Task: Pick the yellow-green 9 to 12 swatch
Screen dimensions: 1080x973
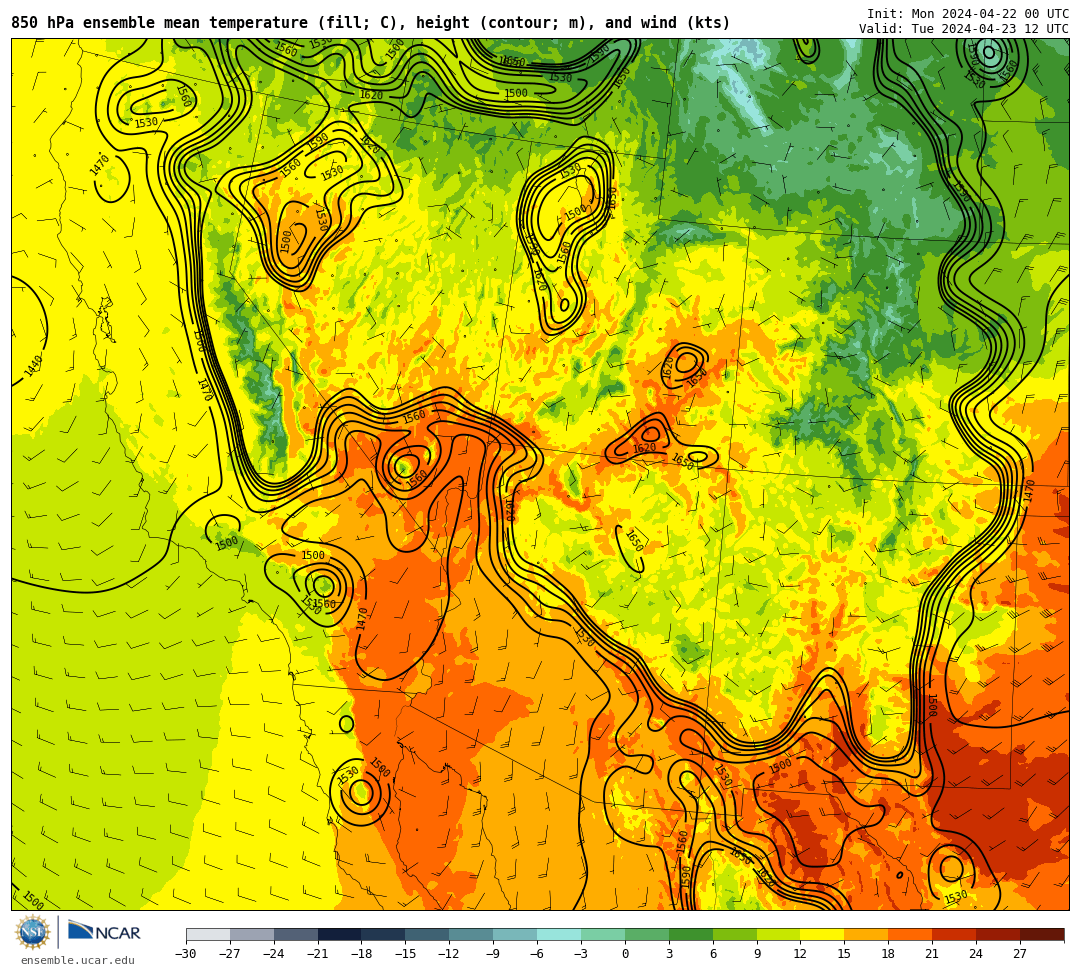Action: (x=779, y=934)
